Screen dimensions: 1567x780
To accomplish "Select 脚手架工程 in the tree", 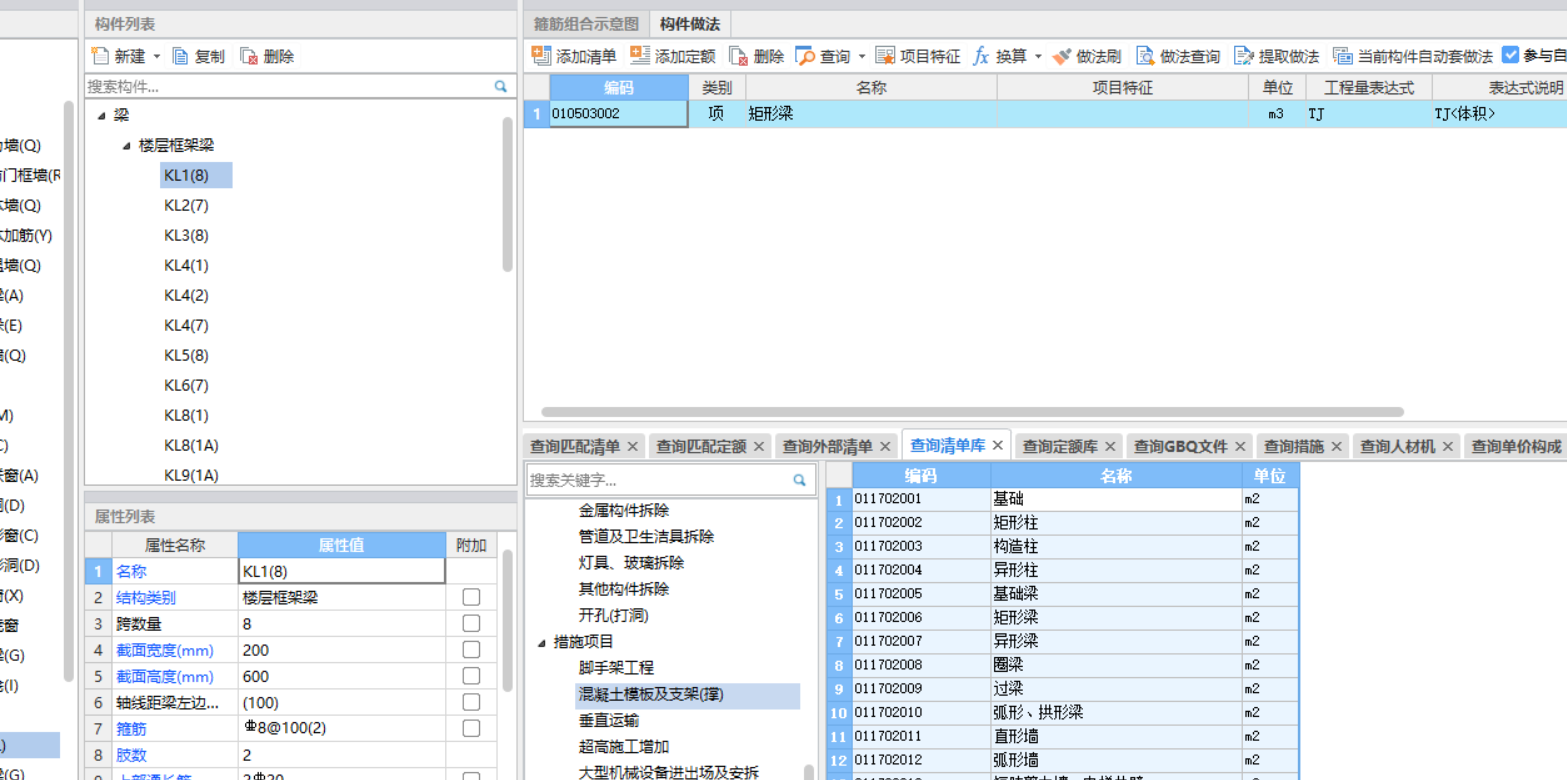I will pos(616,668).
